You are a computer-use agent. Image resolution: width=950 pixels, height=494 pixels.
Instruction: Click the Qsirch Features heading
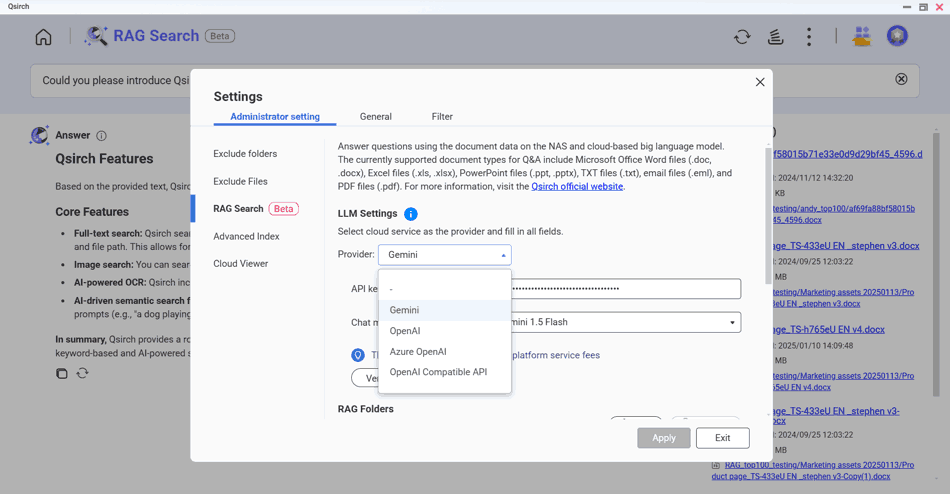pos(104,159)
